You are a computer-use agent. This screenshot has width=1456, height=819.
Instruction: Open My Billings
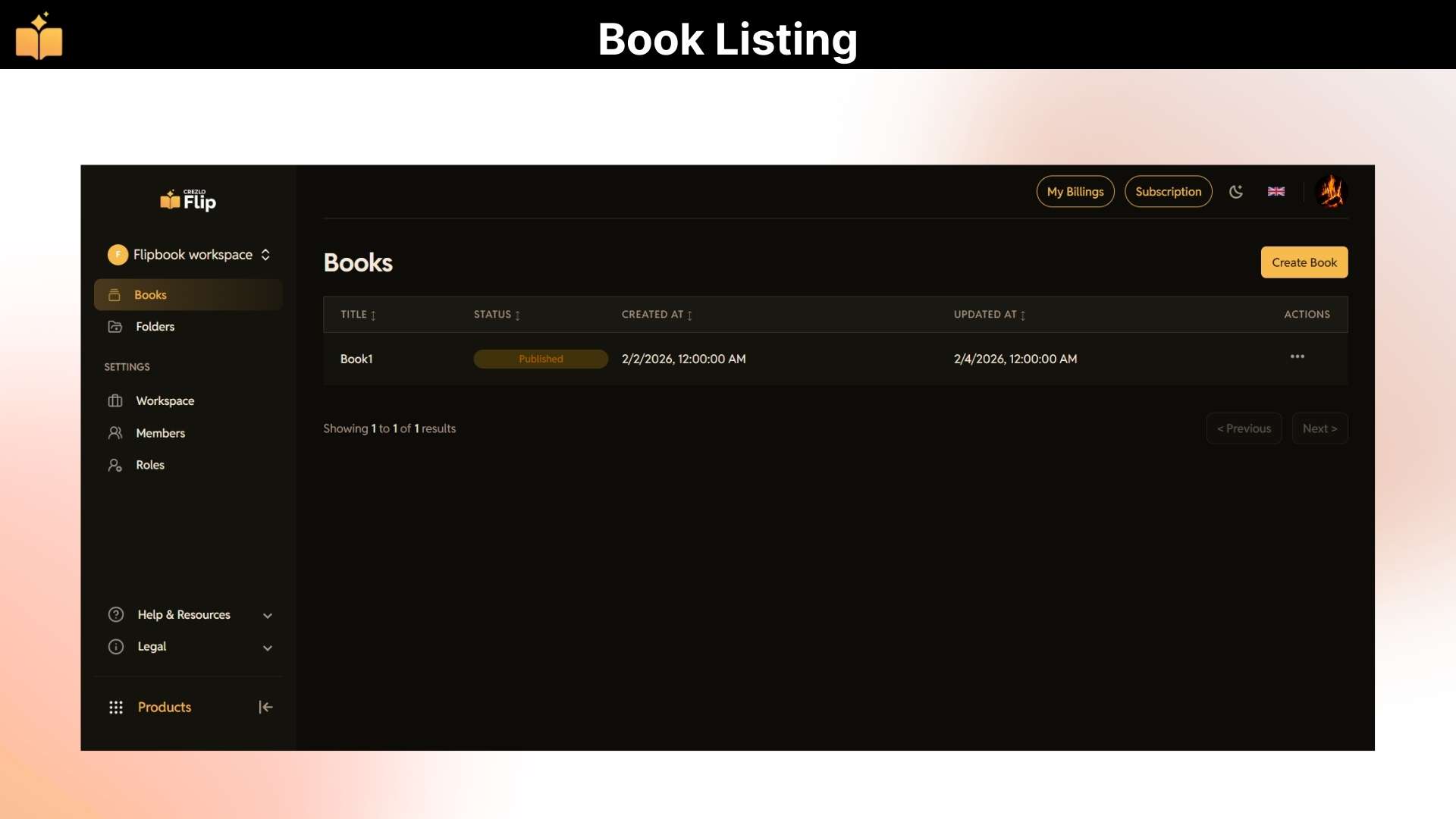click(1075, 192)
